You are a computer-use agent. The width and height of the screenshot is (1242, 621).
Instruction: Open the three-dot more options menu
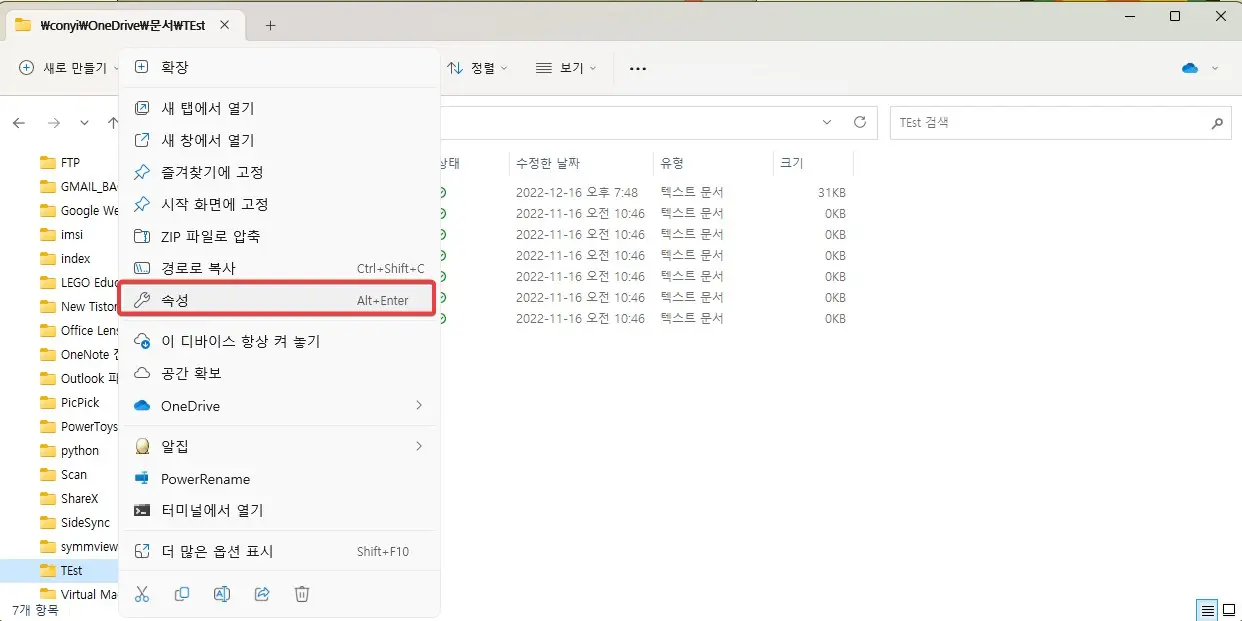[638, 68]
